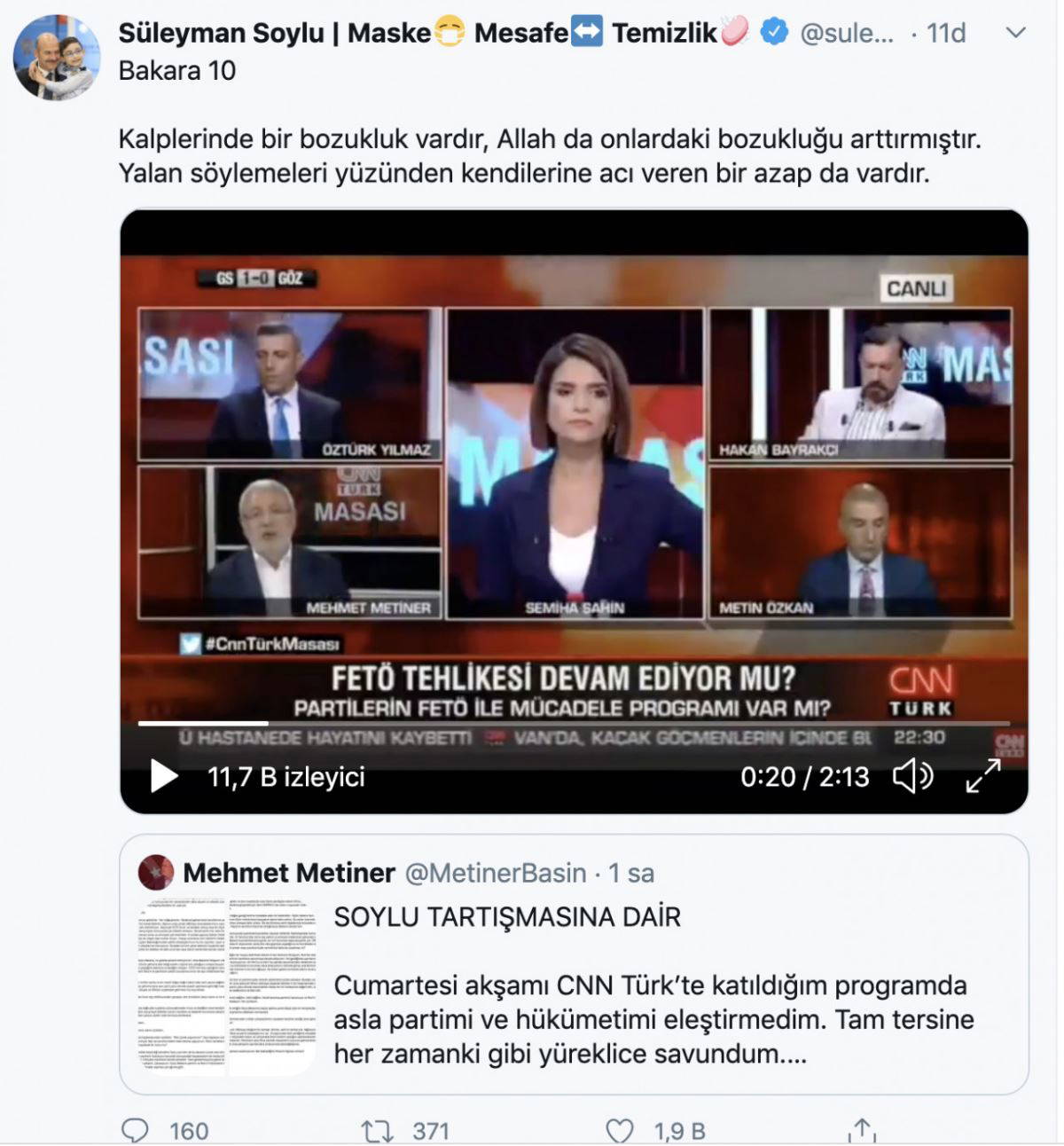Click Süleyman Soylu's profile picture
The image size is (1064, 1146).
click(57, 58)
